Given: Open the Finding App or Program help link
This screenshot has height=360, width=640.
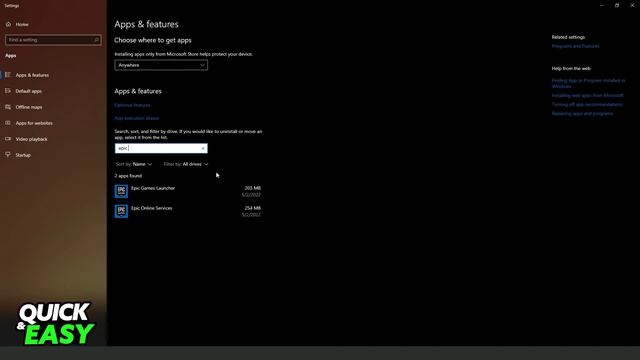Looking at the screenshot, I should click(x=588, y=83).
